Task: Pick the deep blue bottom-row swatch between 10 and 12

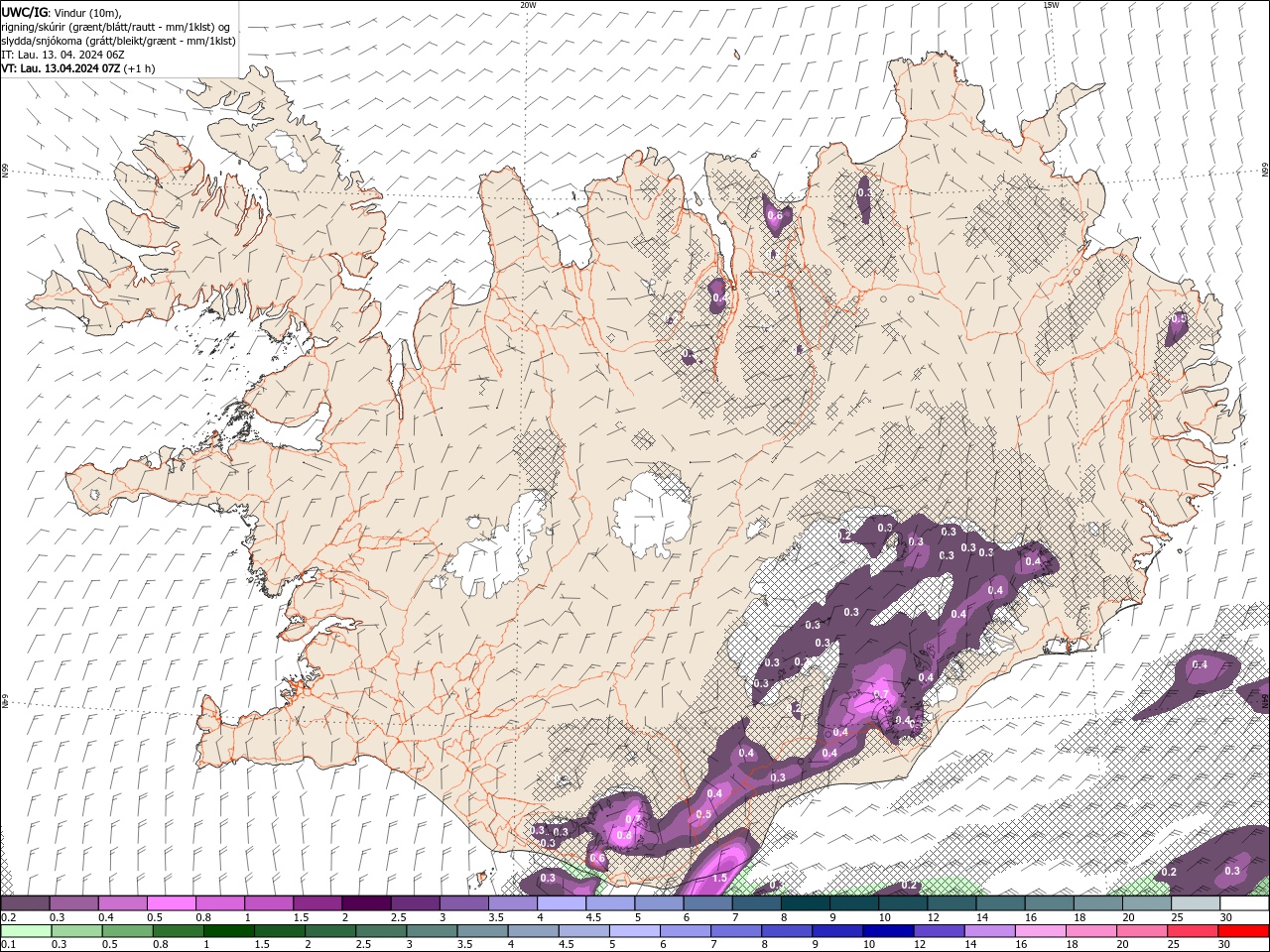Action: tap(889, 931)
